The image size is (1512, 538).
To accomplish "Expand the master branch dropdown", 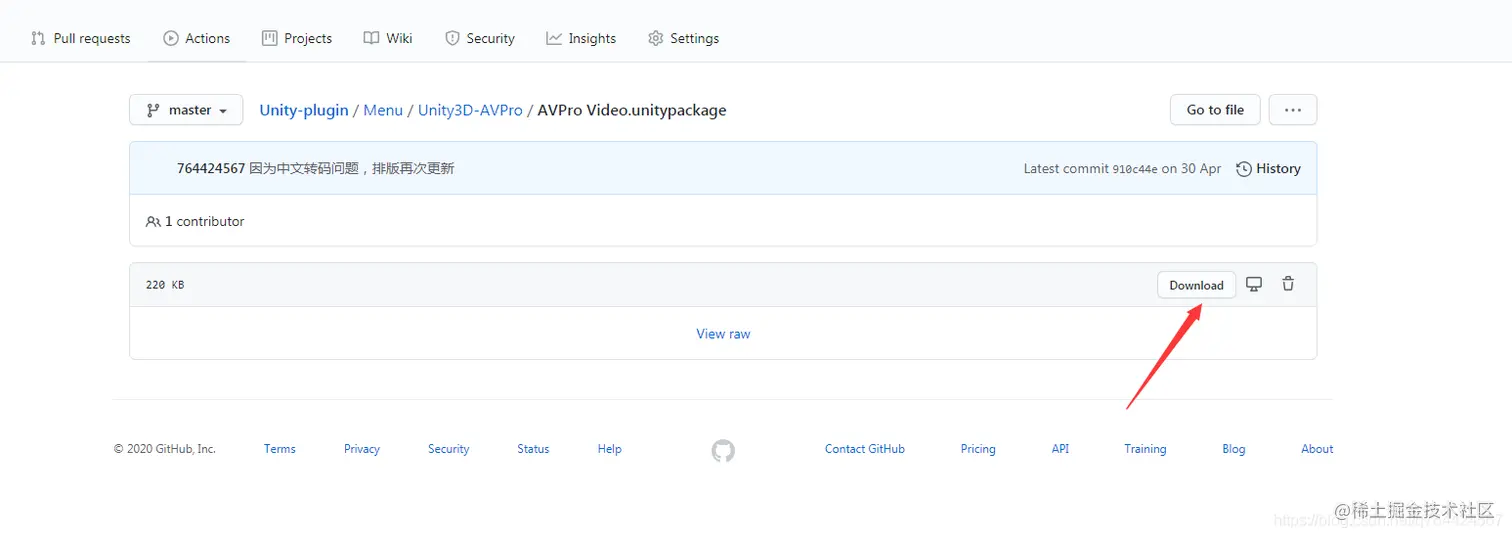I will (x=186, y=110).
